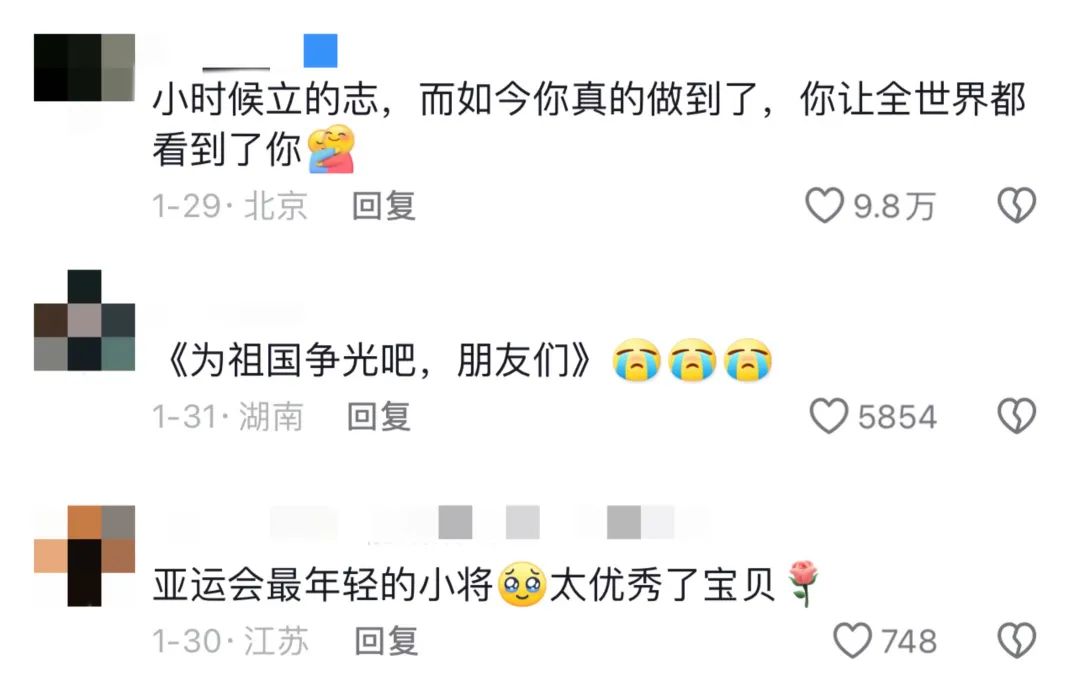
Task: Select the comment text 小时候立的志
Action: [265, 99]
